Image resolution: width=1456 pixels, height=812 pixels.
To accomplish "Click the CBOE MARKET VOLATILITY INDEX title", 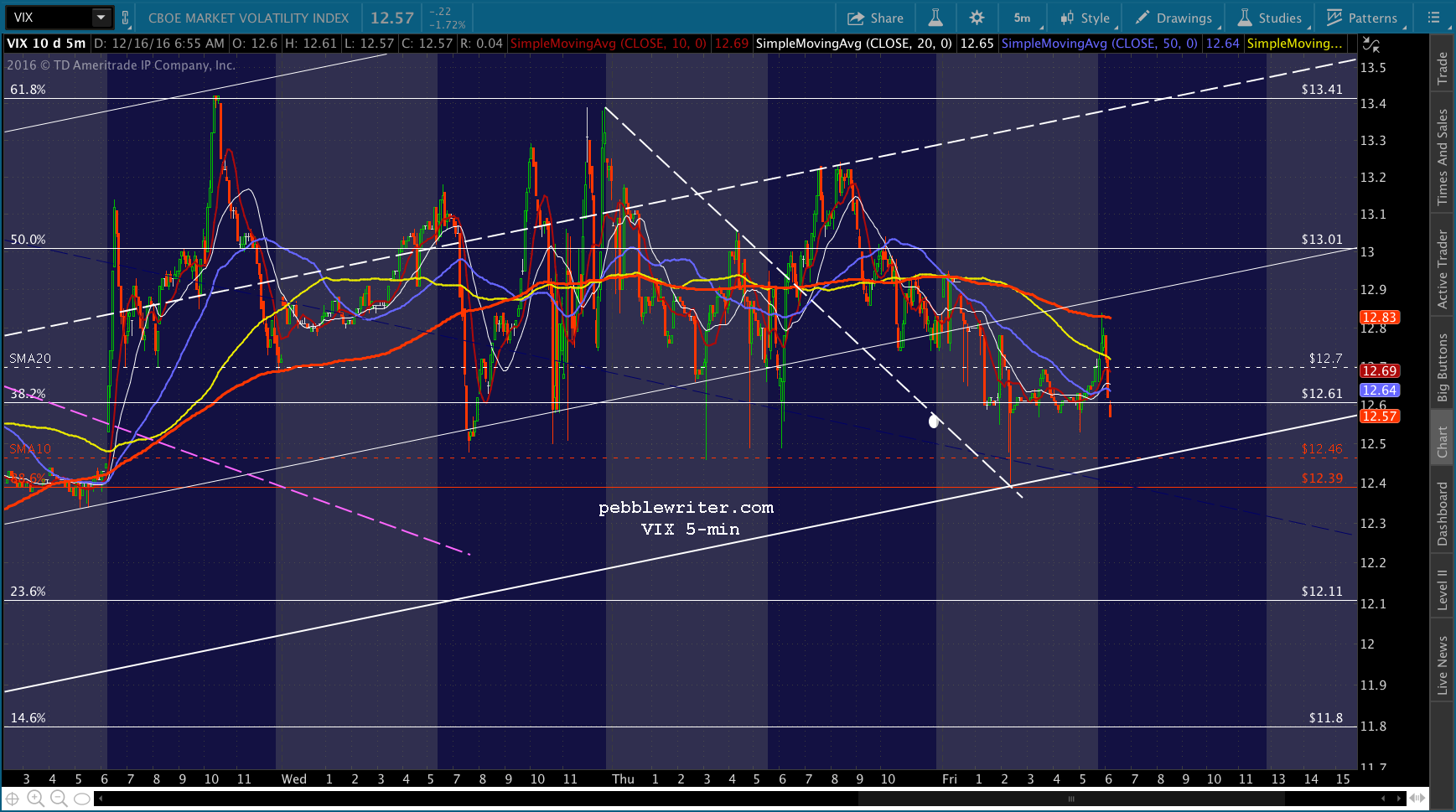I will [249, 18].
